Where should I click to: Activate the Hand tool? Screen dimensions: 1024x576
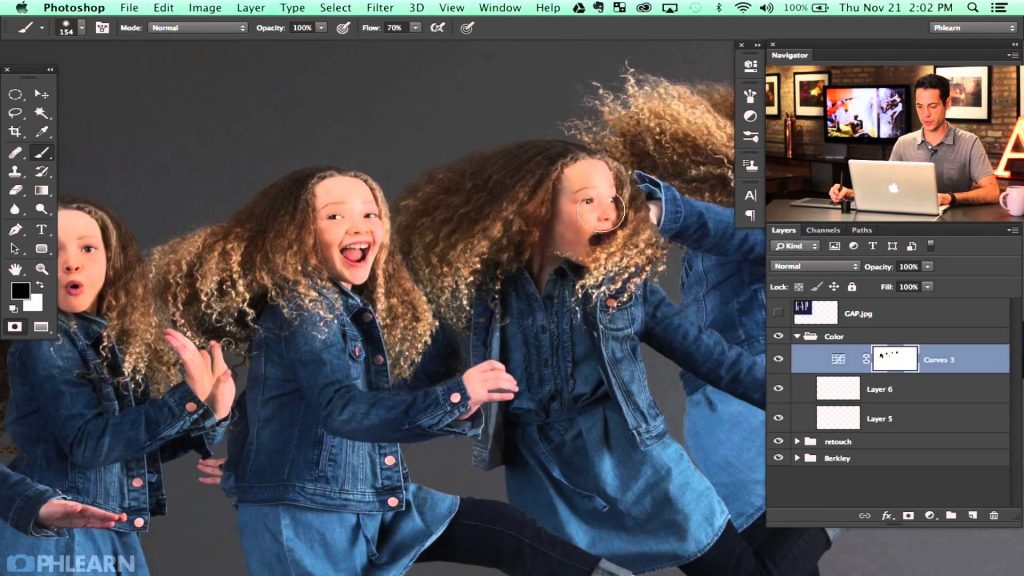(x=15, y=269)
